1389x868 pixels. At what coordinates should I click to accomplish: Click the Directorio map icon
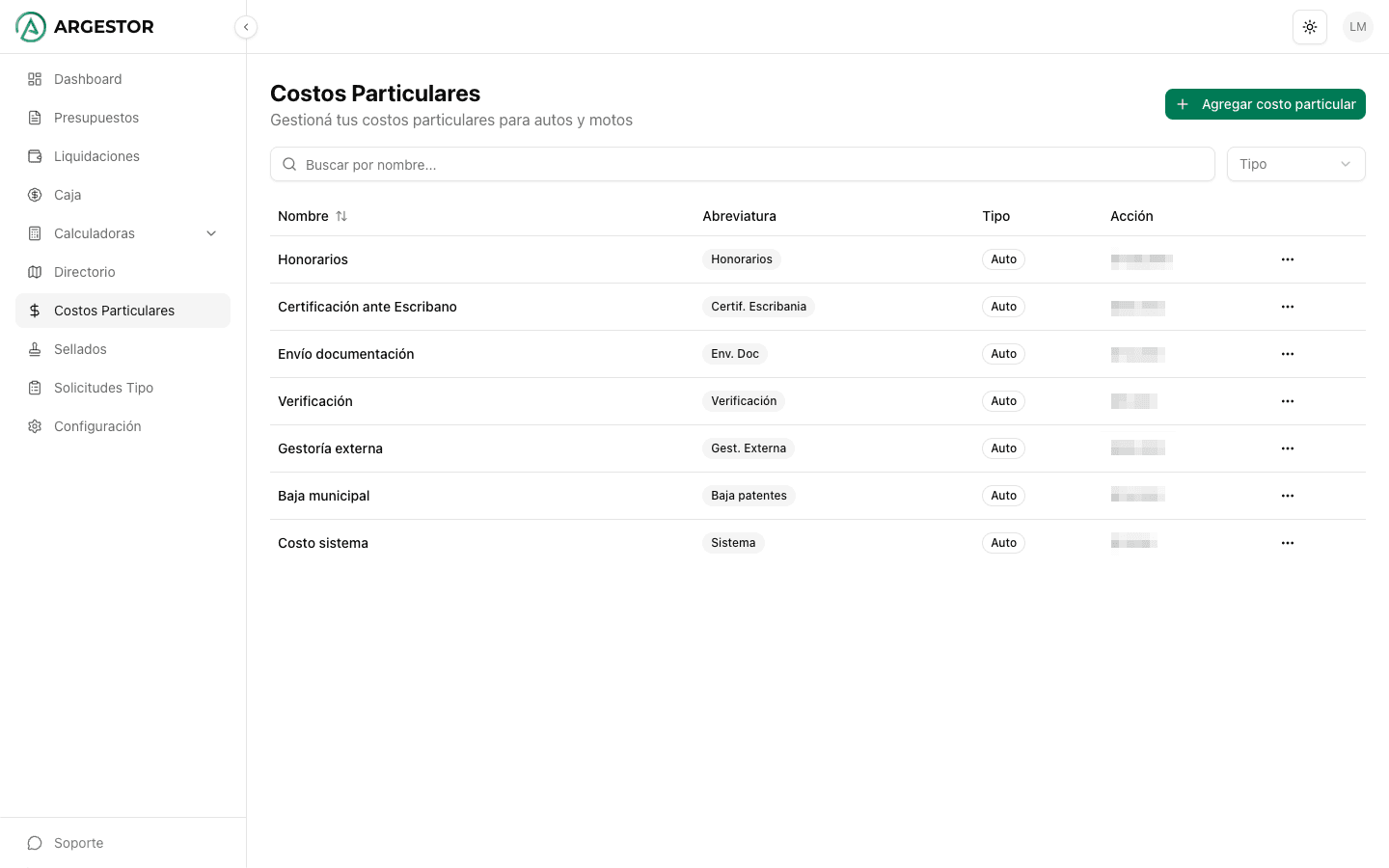pyautogui.click(x=35, y=272)
